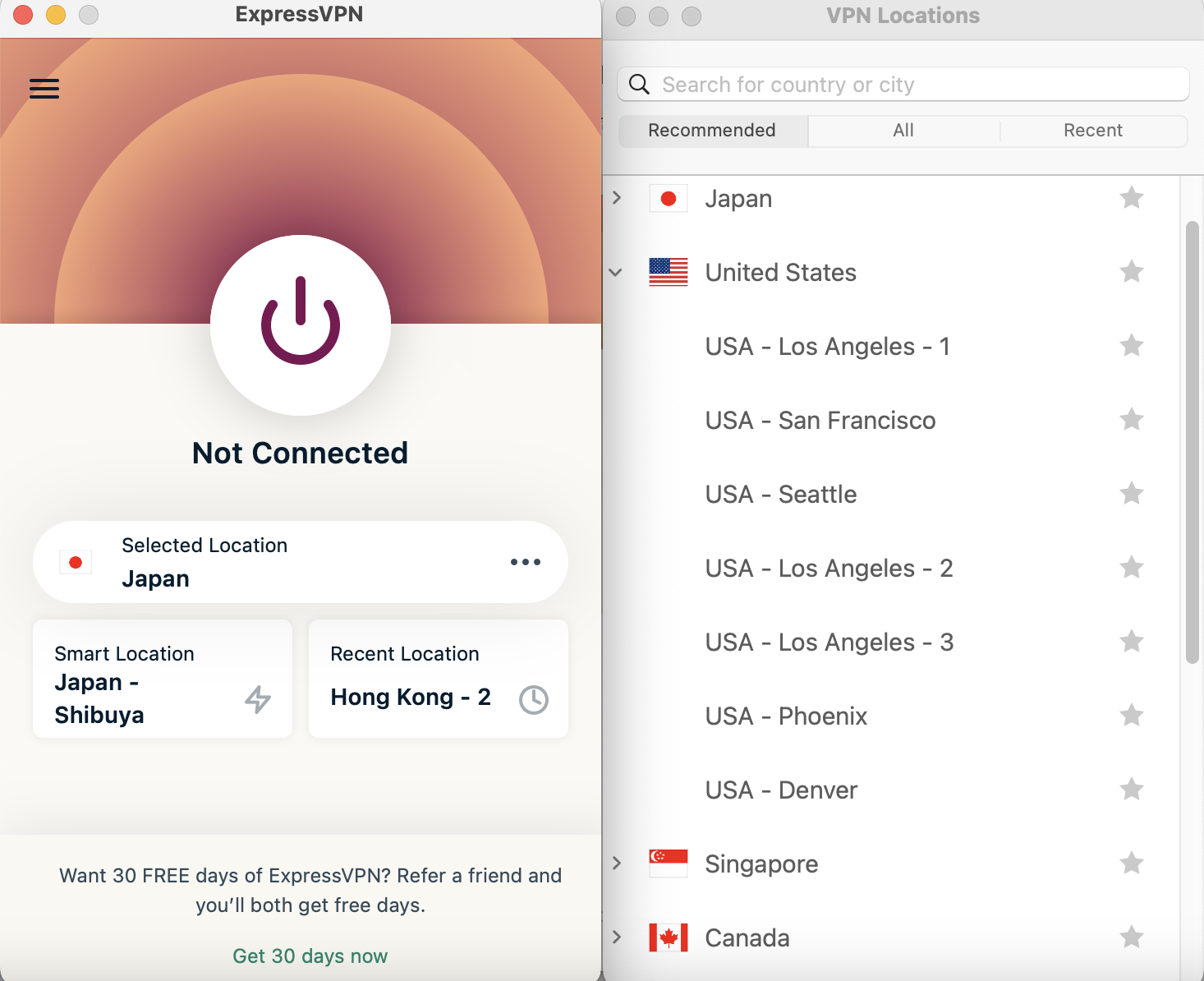
Task: Click the Japan flag in locations list
Action: (669, 198)
